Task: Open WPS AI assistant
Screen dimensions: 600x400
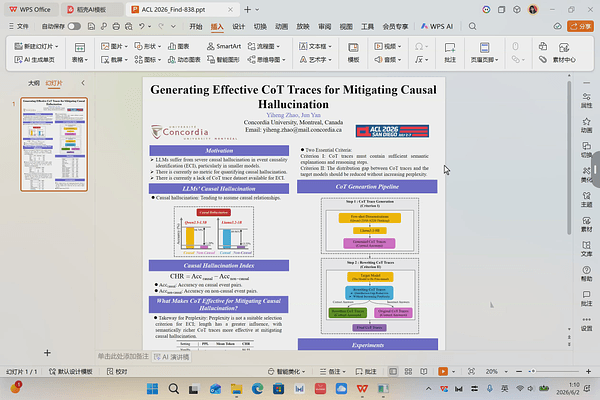Action: click(x=437, y=26)
